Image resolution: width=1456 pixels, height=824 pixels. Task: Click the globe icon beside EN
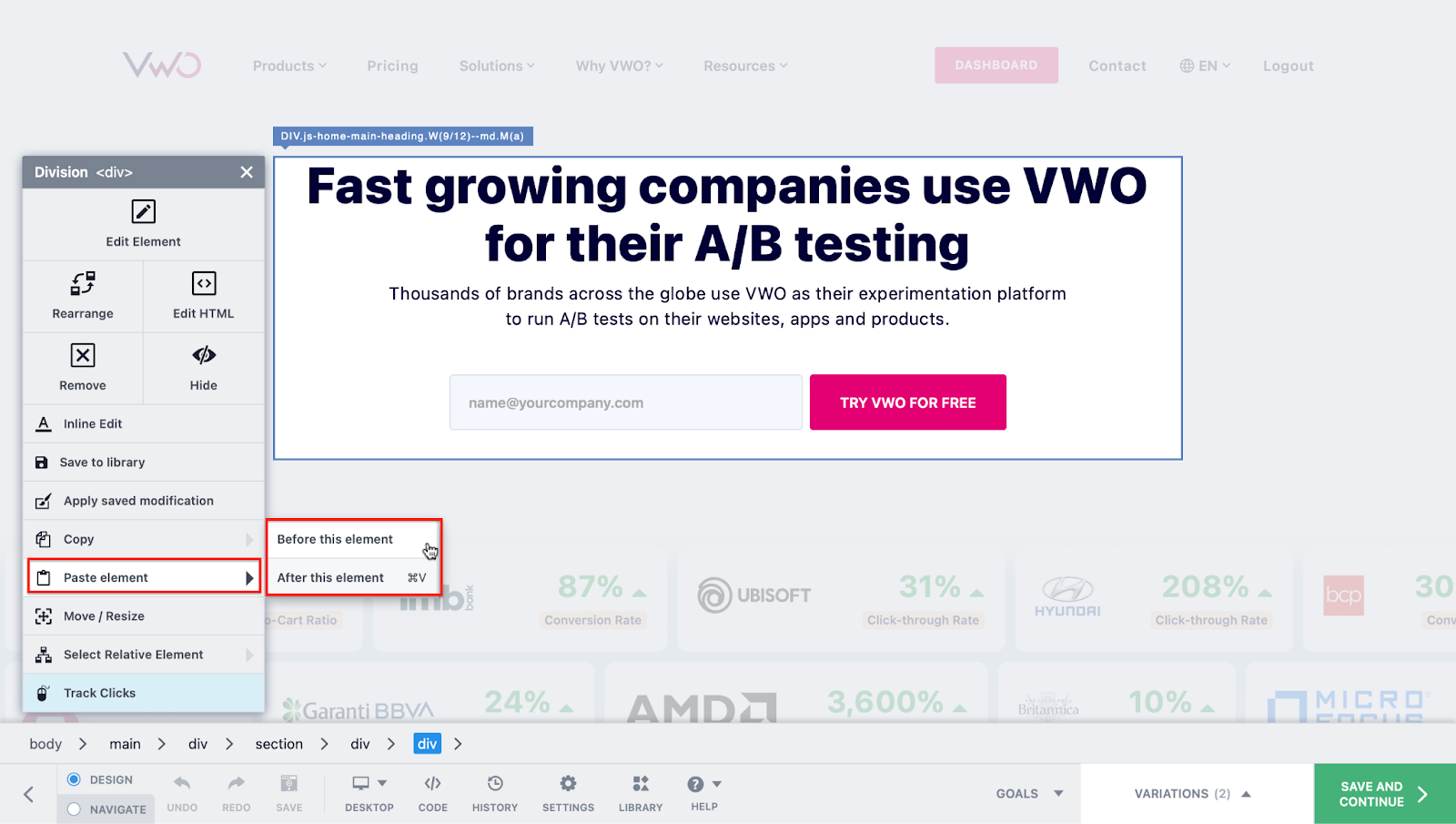pyautogui.click(x=1187, y=66)
